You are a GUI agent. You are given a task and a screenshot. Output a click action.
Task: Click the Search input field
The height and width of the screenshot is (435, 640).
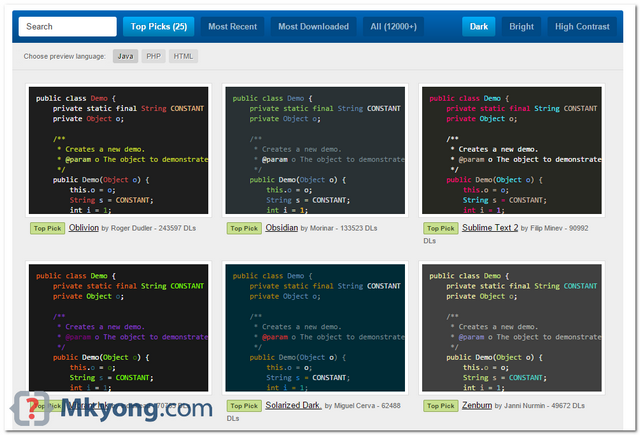coord(67,27)
